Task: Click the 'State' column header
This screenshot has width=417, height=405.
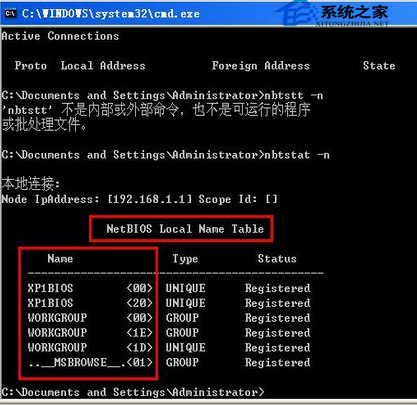Action: (x=379, y=66)
